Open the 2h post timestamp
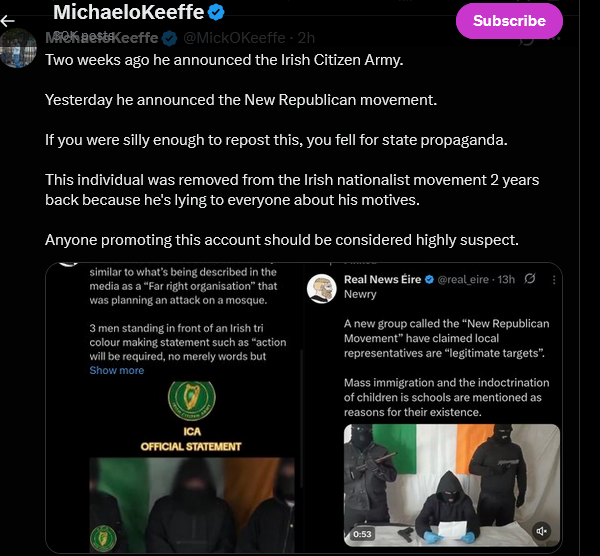Screen dimensions: 600x556 306,38
